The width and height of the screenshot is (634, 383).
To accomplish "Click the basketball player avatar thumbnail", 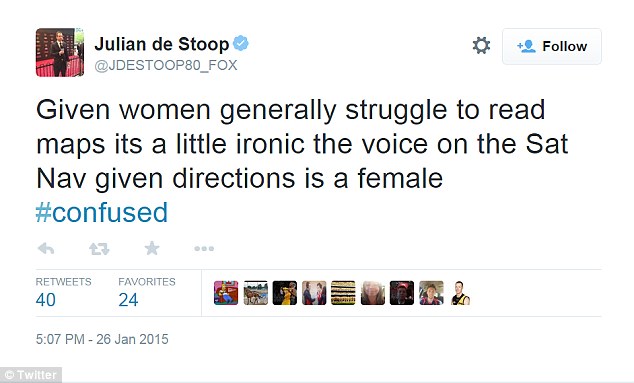I will coord(285,293).
